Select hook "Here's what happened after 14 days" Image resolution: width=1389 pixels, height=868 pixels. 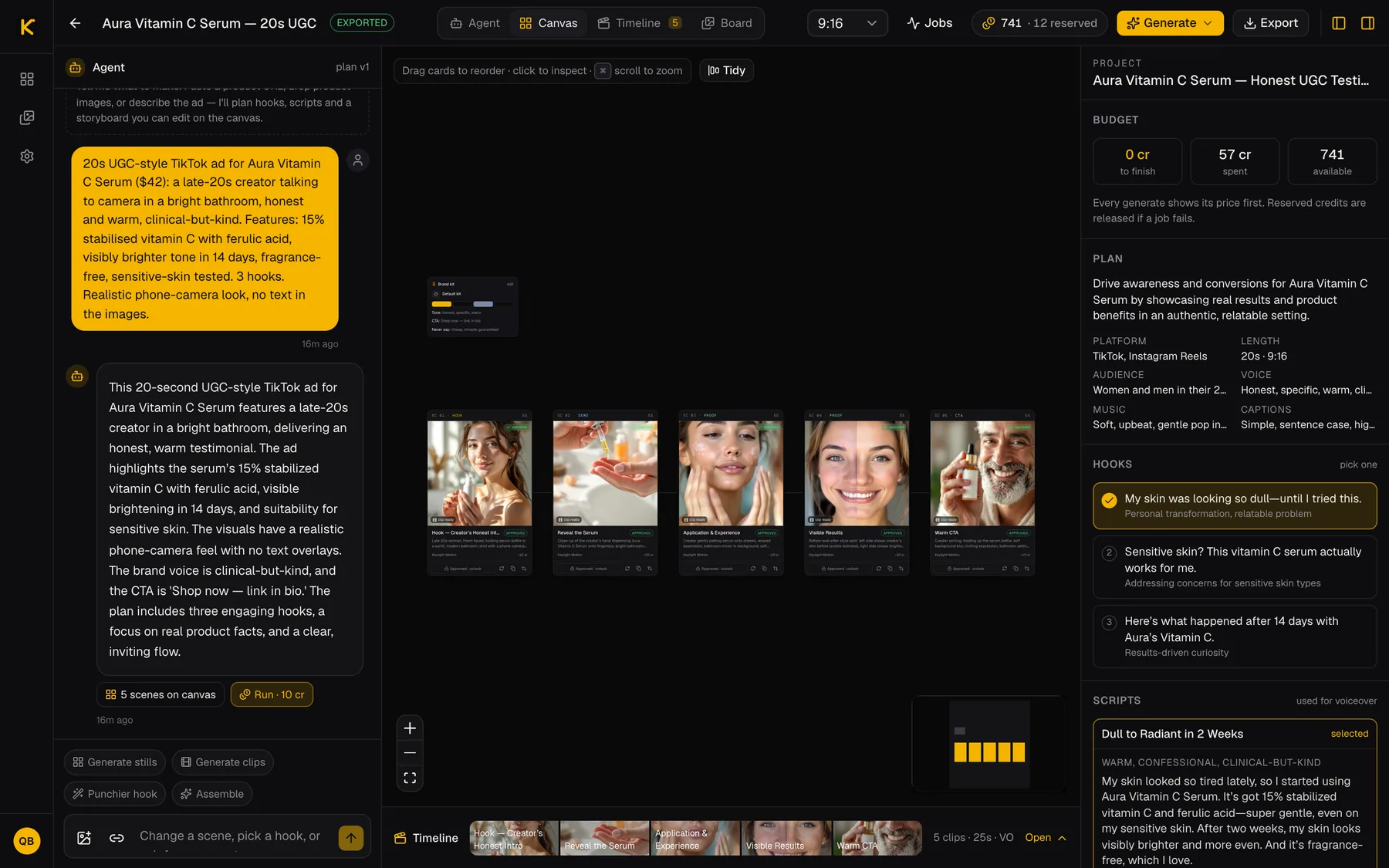point(1235,637)
